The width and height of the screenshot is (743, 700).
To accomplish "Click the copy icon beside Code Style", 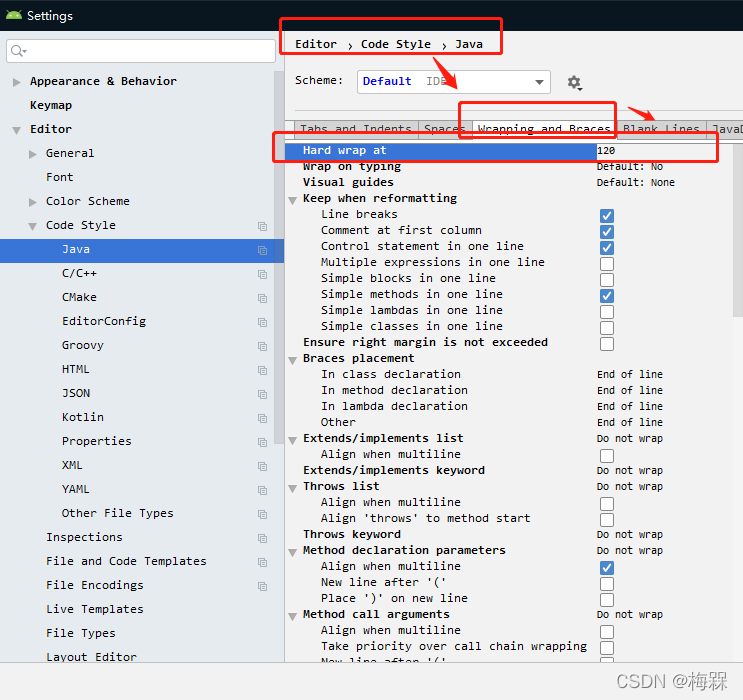I will click(x=263, y=227).
